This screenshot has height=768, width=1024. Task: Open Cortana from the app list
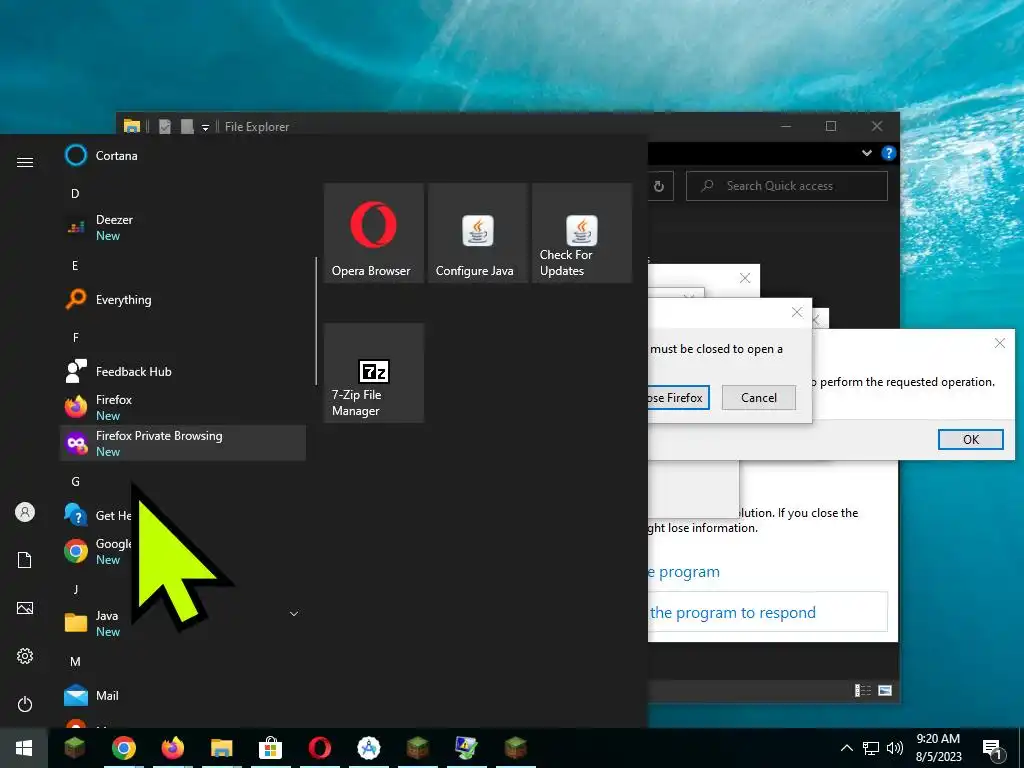coord(183,155)
